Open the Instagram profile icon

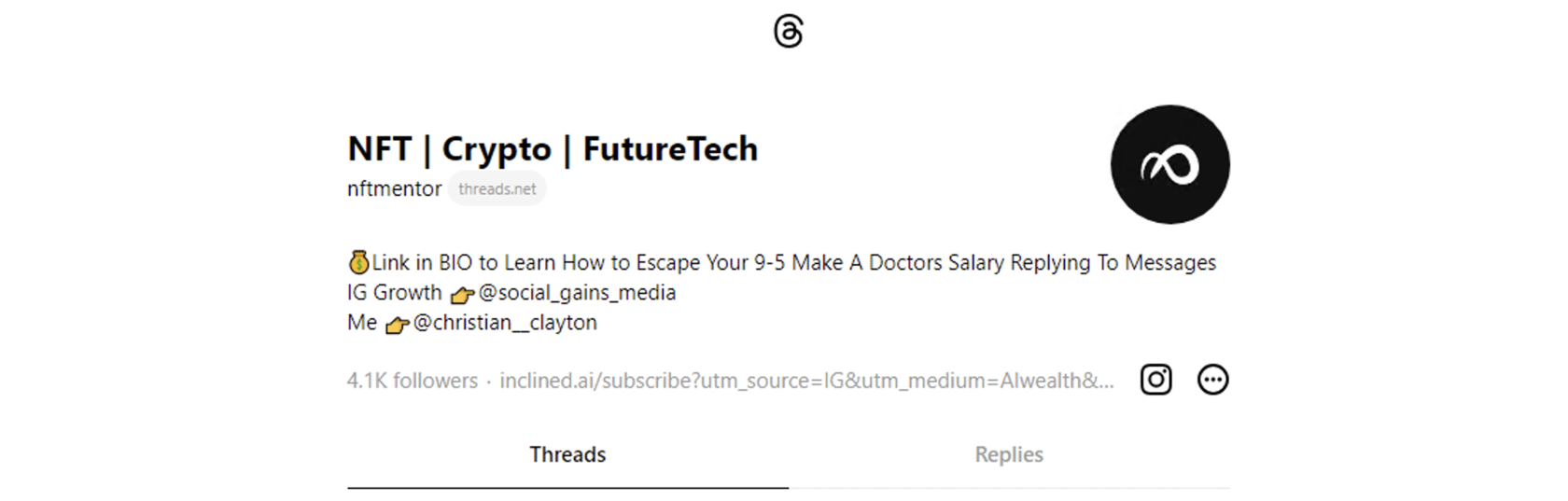pyautogui.click(x=1155, y=380)
